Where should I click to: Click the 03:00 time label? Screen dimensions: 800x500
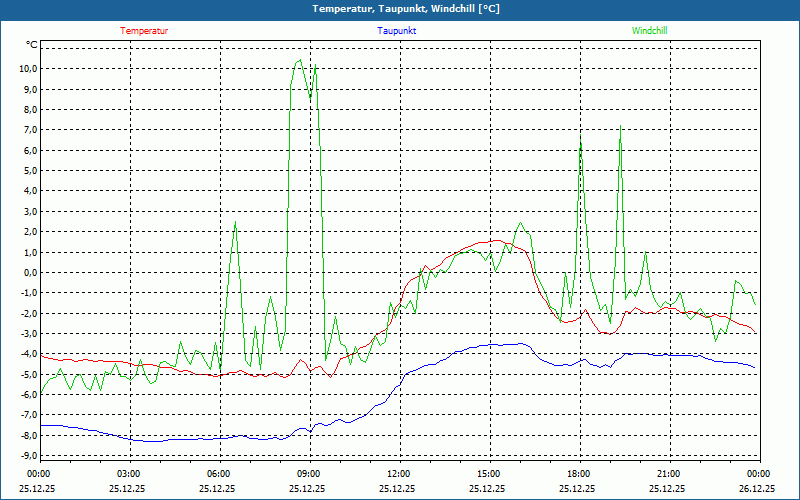pyautogui.click(x=128, y=474)
